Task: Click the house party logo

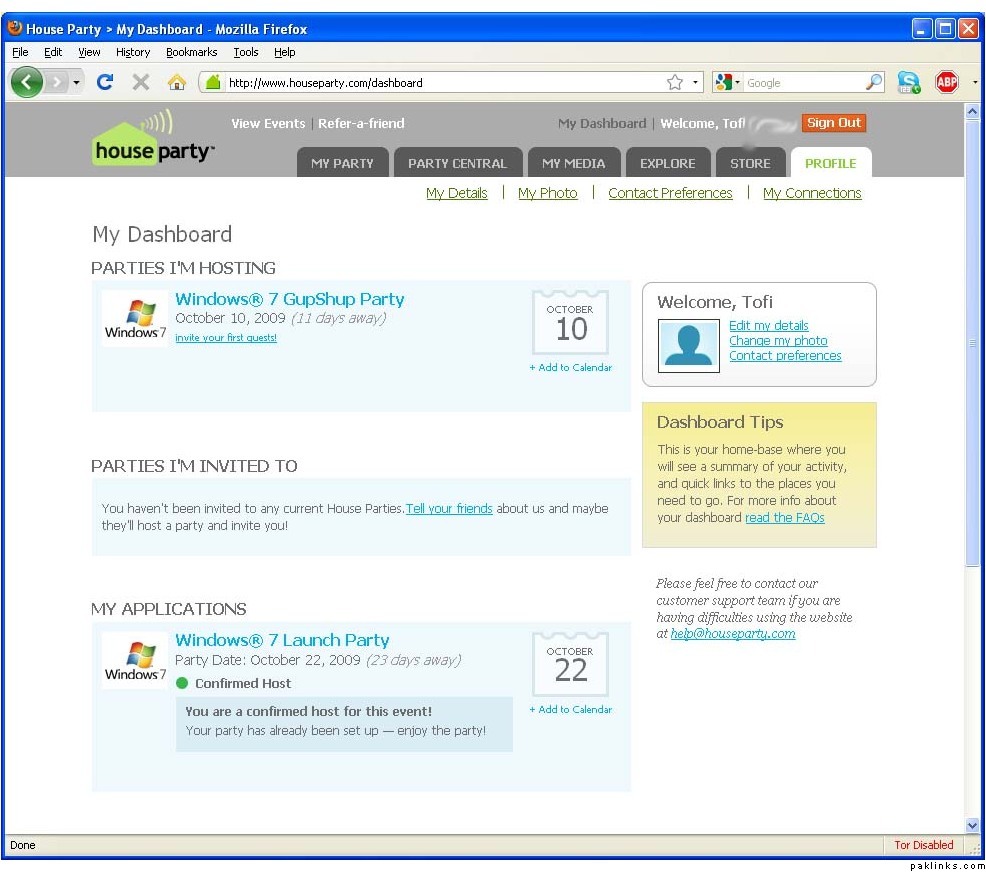Action: click(152, 140)
